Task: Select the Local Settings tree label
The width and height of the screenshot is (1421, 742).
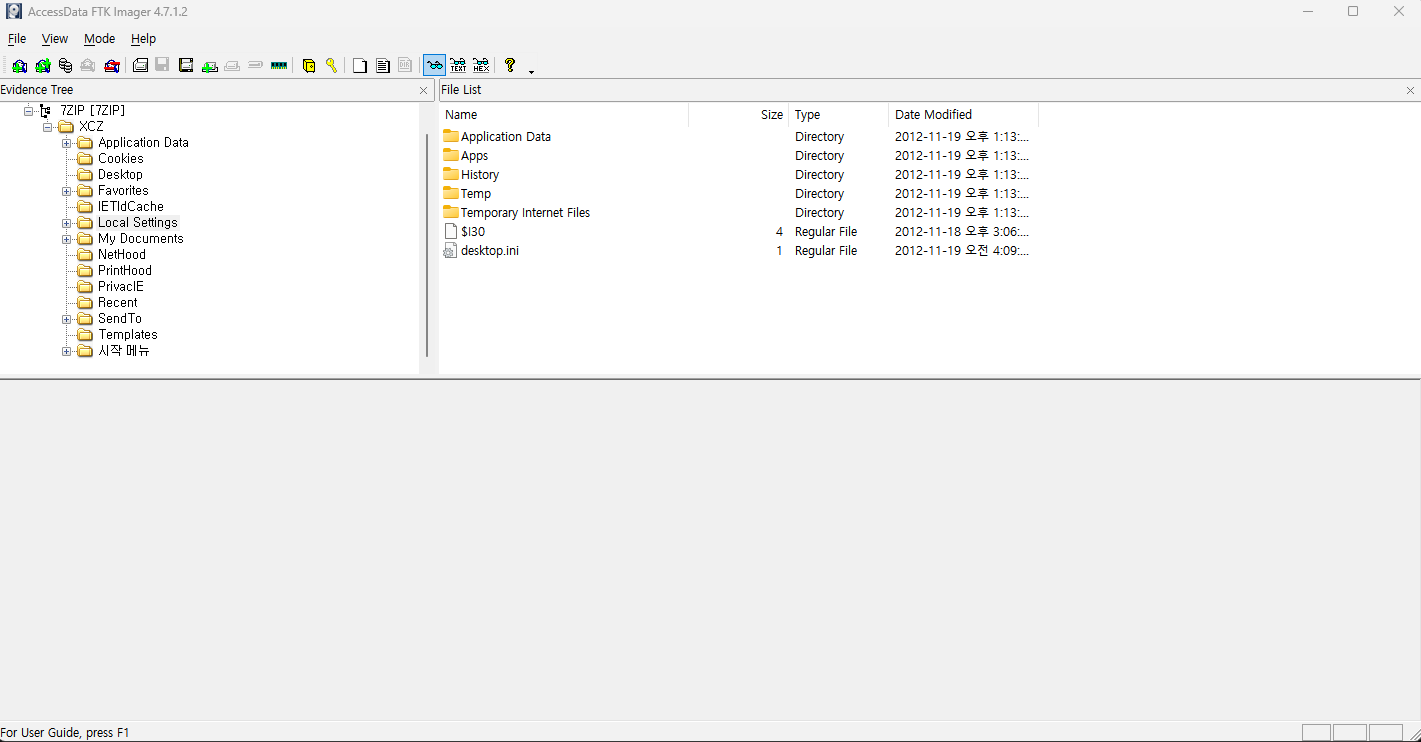Action: 138,223
